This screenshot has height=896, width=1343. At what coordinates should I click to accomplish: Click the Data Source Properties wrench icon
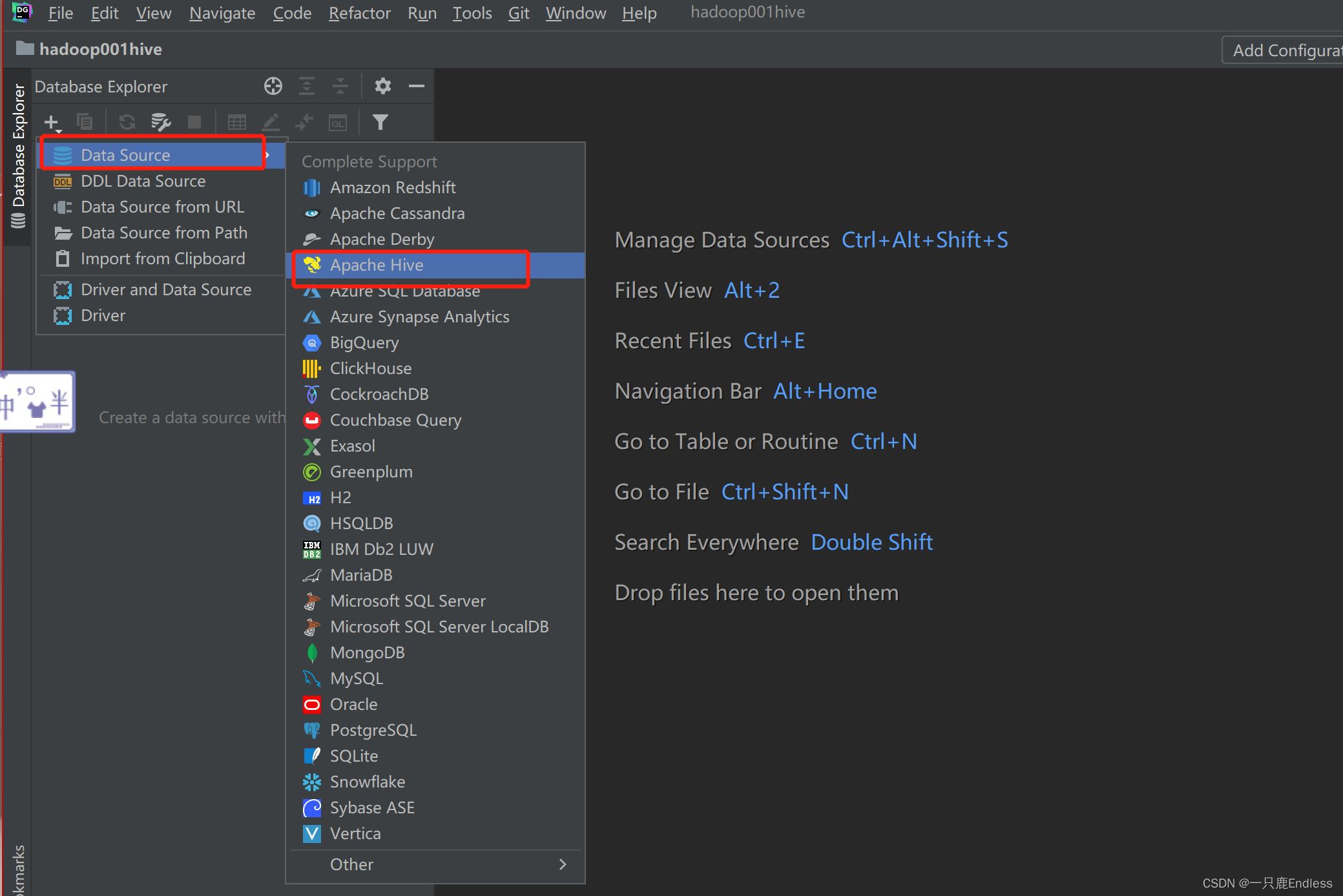[160, 122]
